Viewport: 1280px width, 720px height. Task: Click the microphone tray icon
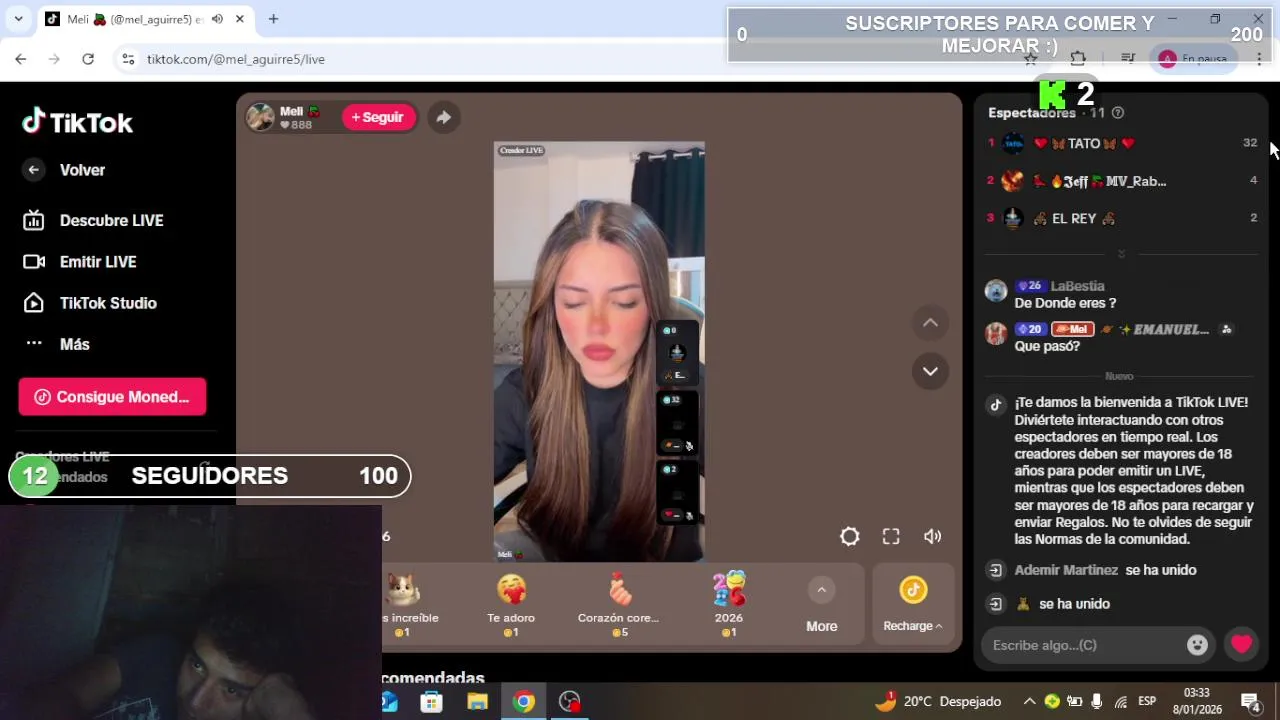pos(1097,702)
